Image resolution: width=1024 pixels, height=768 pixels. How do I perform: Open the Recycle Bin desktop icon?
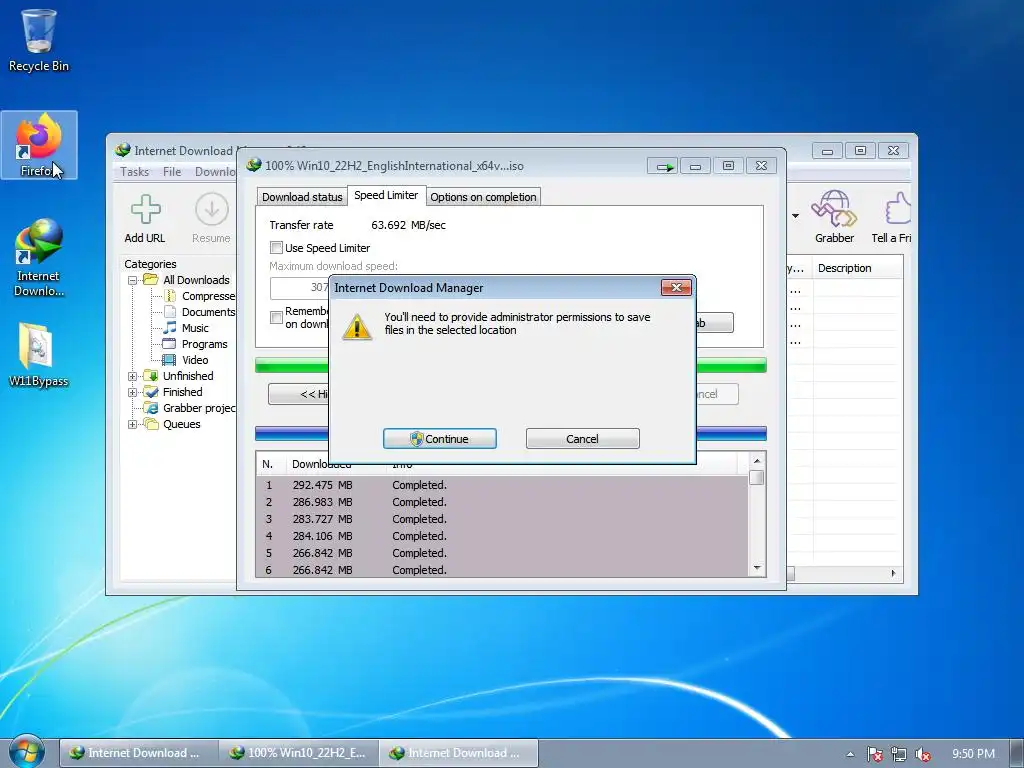click(x=39, y=40)
